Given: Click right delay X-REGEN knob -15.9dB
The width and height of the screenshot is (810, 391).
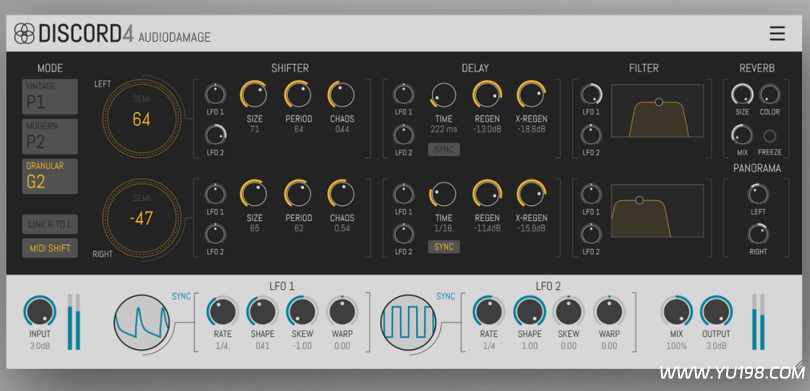Looking at the screenshot, I should tap(532, 194).
